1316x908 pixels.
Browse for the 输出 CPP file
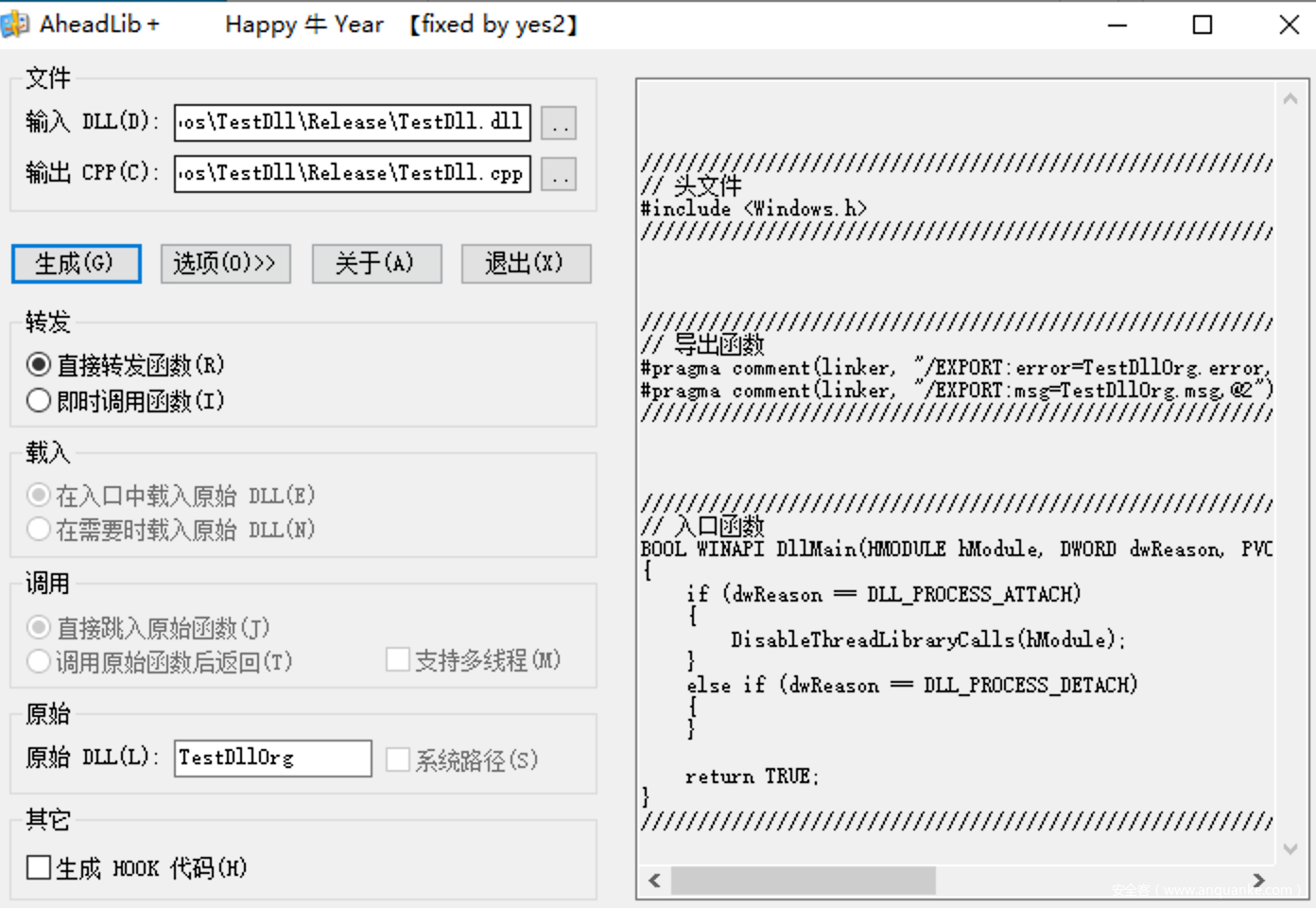pos(559,174)
